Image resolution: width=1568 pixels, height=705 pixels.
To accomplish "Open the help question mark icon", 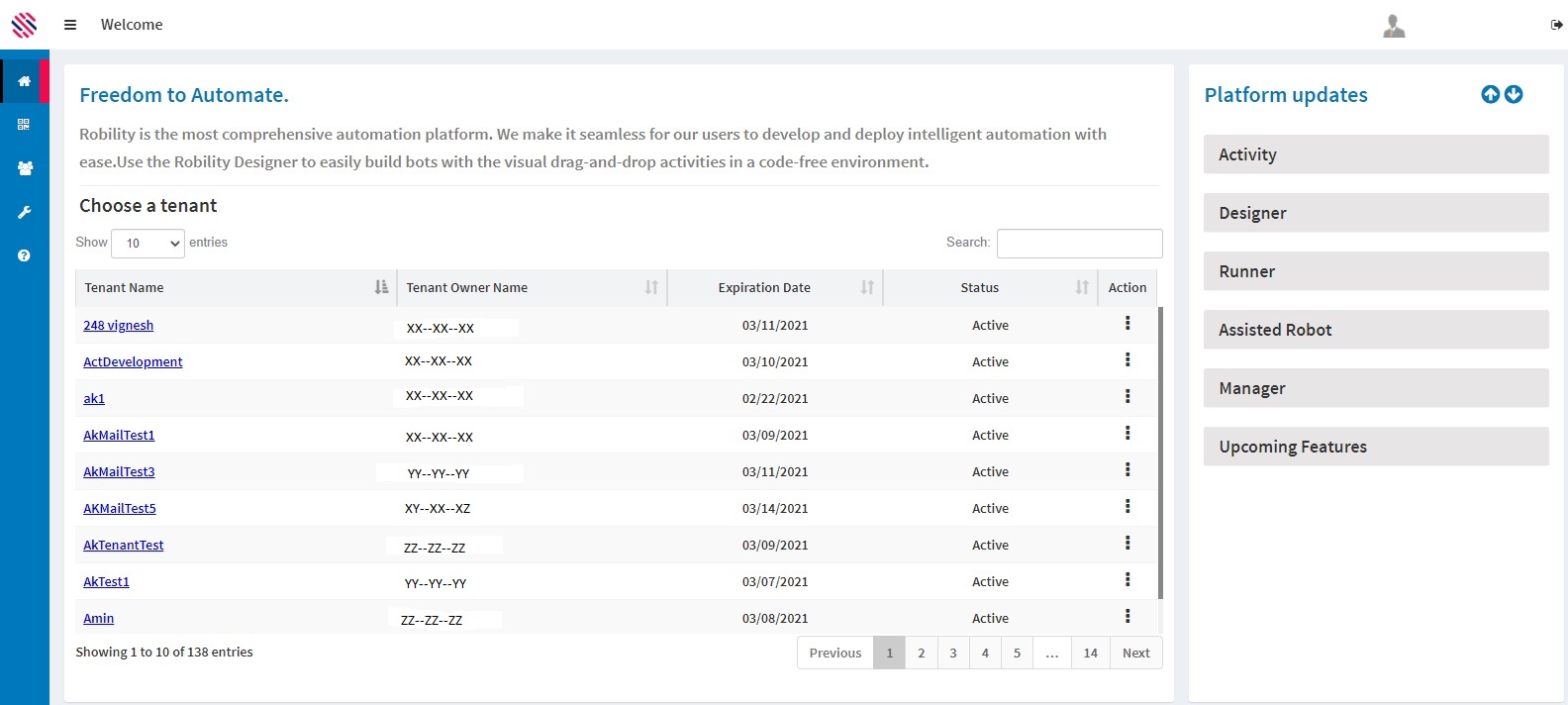I will point(24,255).
